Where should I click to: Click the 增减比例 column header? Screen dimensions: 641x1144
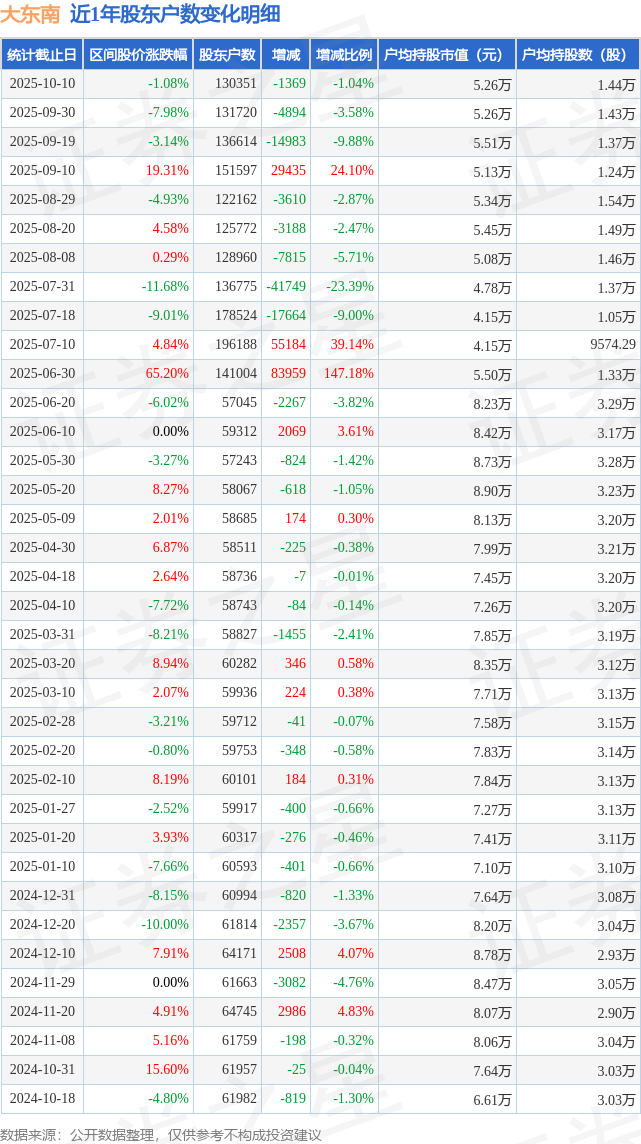pyautogui.click(x=344, y=55)
